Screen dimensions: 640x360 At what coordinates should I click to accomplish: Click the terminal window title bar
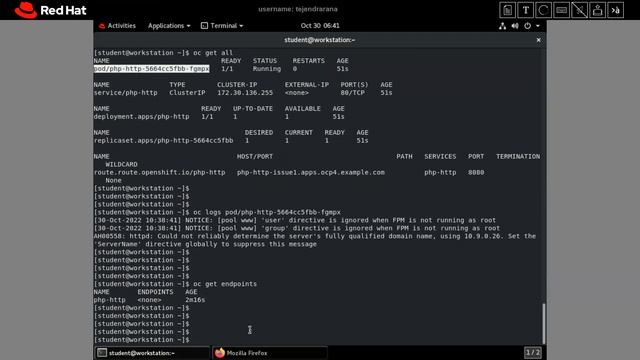(x=320, y=40)
